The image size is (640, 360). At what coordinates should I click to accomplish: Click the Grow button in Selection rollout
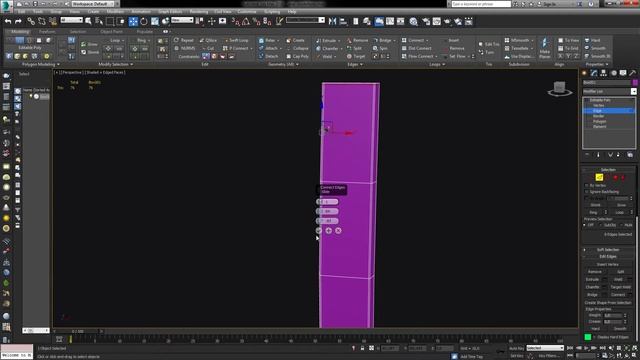click(622, 205)
